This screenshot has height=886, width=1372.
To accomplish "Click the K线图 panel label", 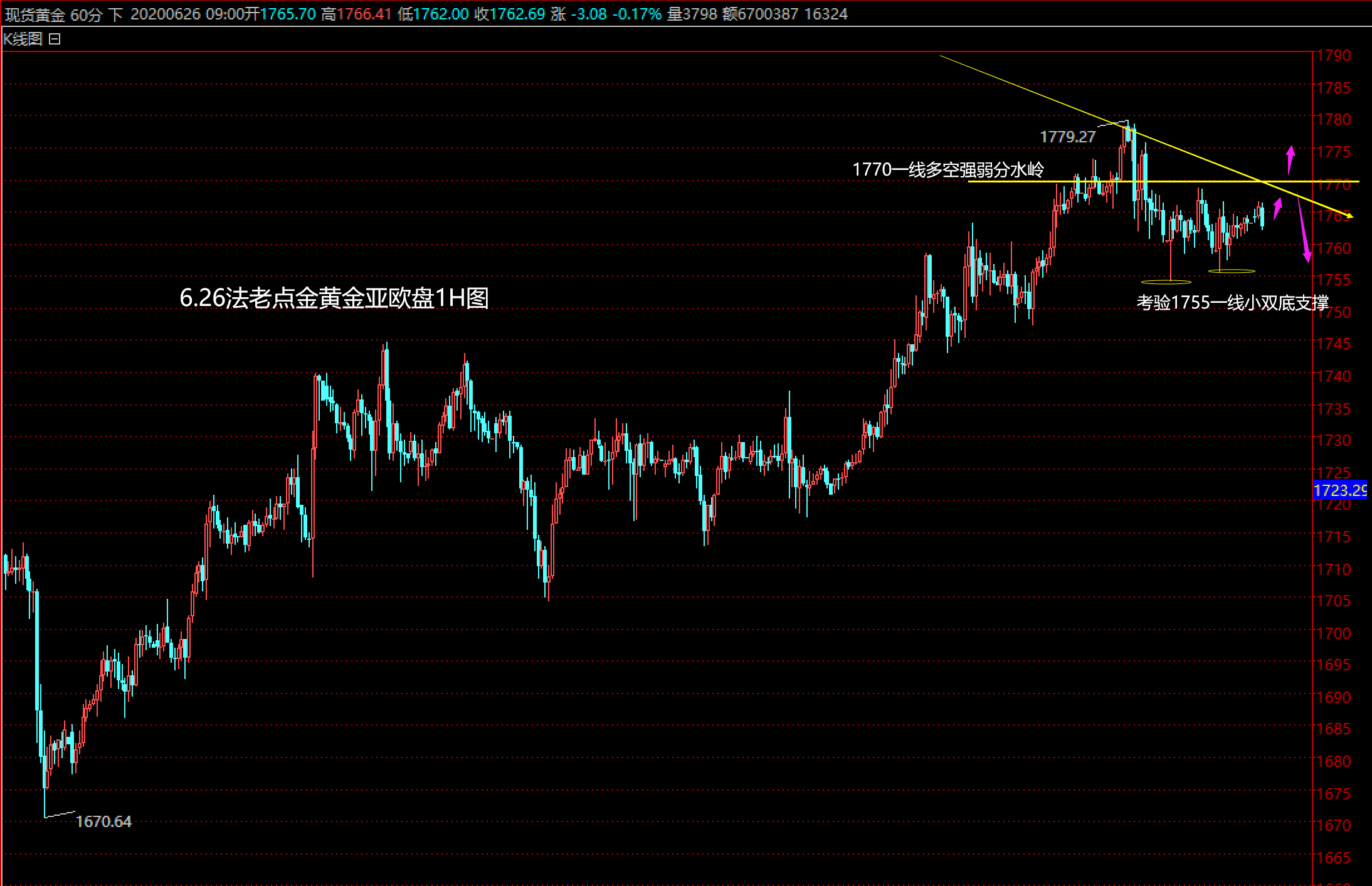I will point(23,39).
